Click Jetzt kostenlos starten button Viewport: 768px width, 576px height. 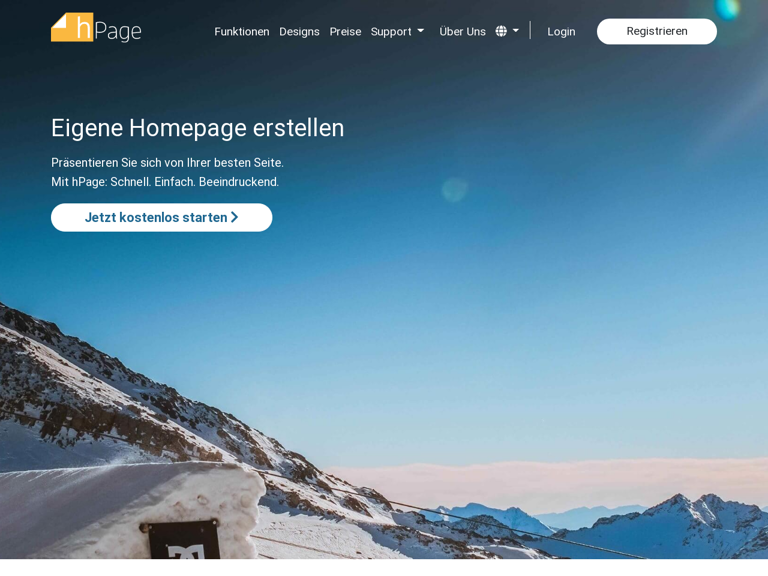tap(162, 217)
